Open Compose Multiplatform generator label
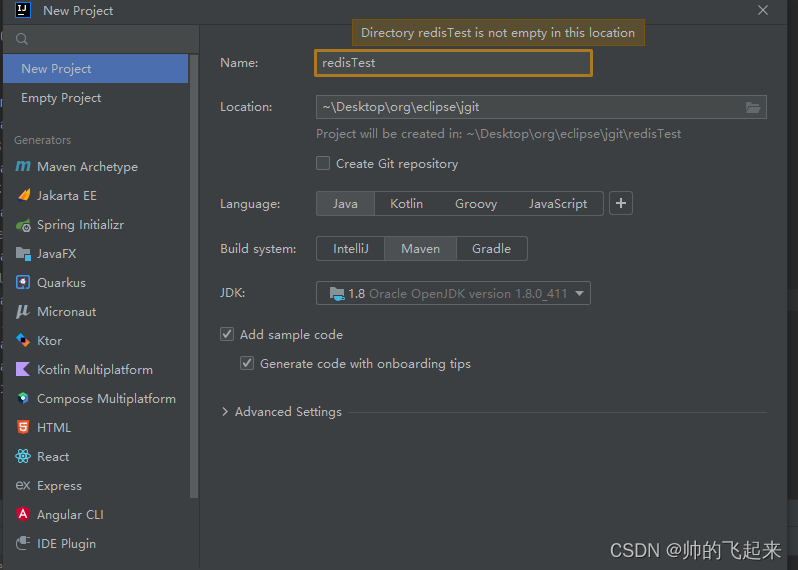 click(106, 398)
